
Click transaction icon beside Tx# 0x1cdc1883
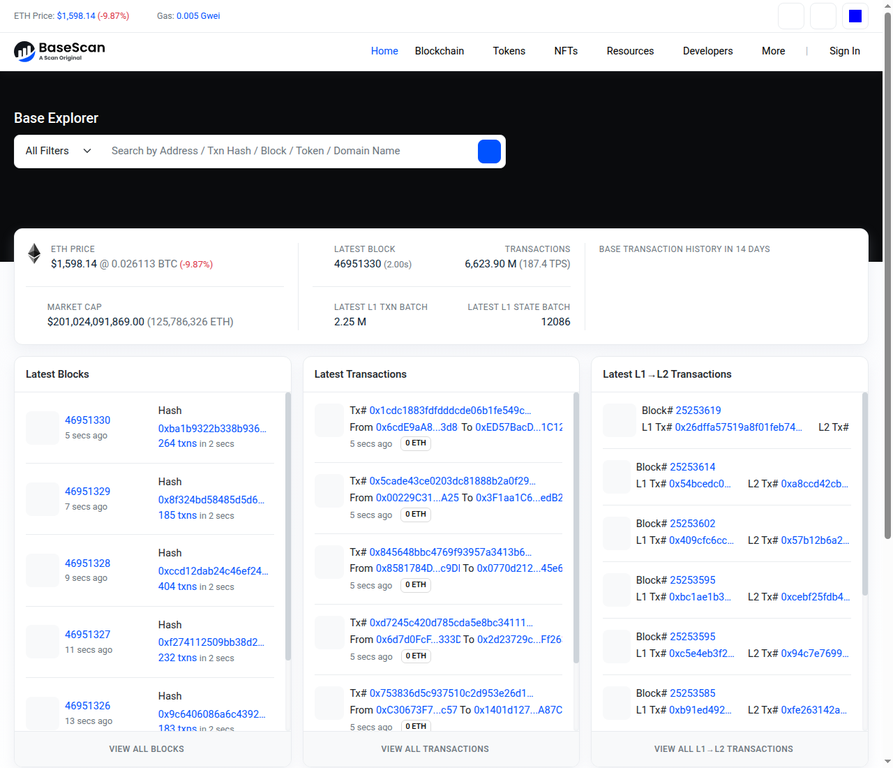click(x=329, y=420)
